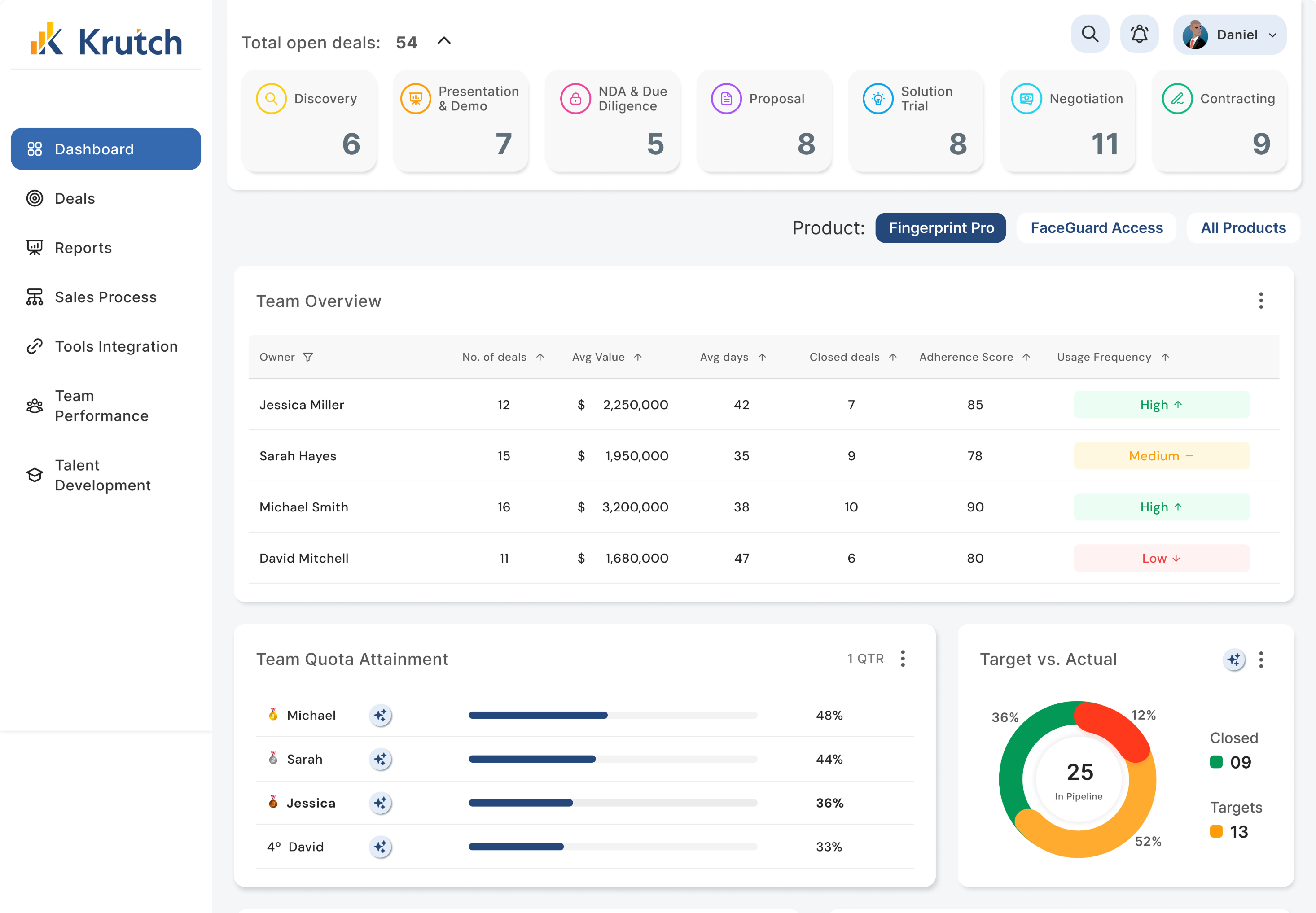Sort by Avg Value arrow
1316x913 pixels.
click(637, 357)
